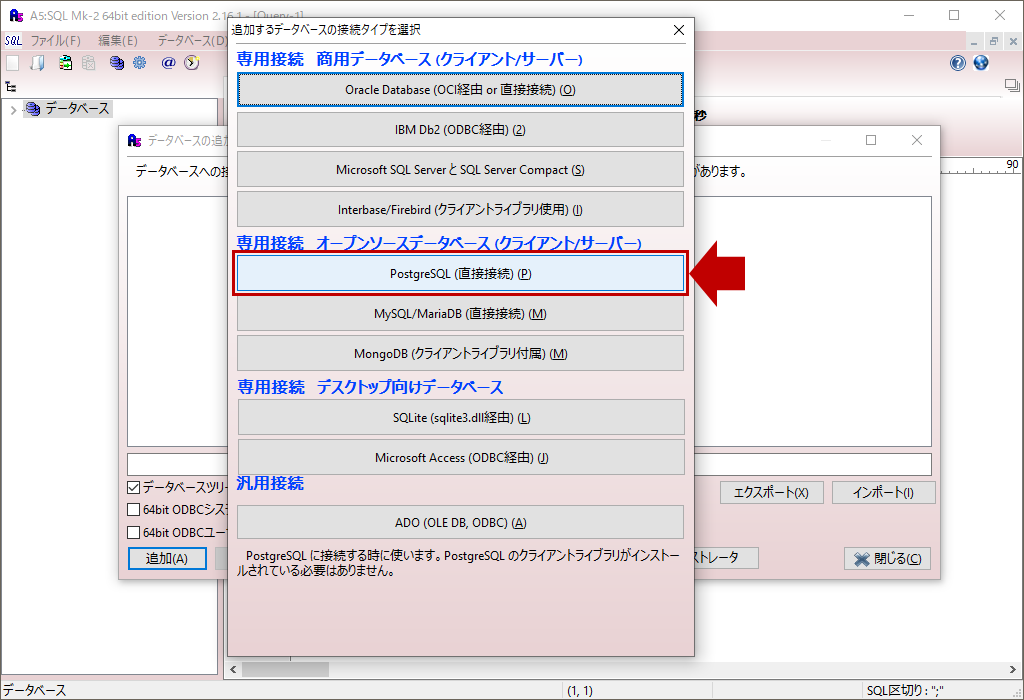This screenshot has width=1024, height=700.
Task: Click the left arrow of horizontal scrollbar
Action: pos(233,669)
